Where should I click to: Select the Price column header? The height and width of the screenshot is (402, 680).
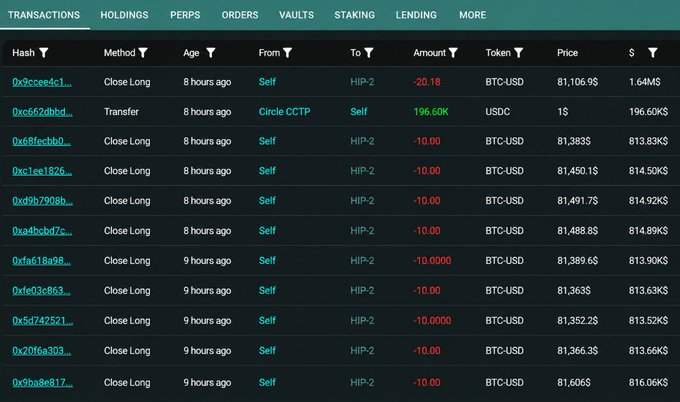(x=567, y=53)
